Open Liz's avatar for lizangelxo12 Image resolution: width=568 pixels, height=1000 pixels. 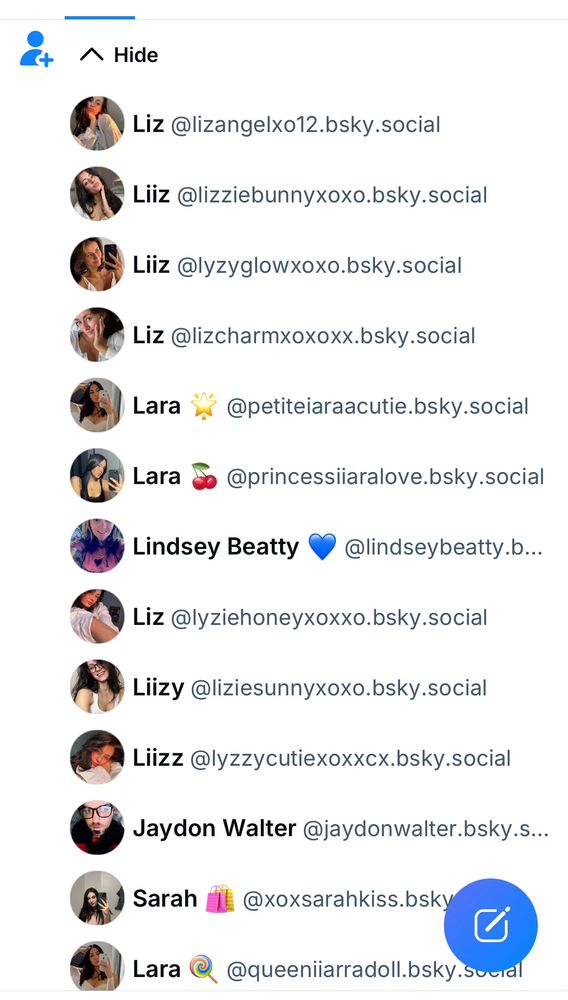(97, 124)
